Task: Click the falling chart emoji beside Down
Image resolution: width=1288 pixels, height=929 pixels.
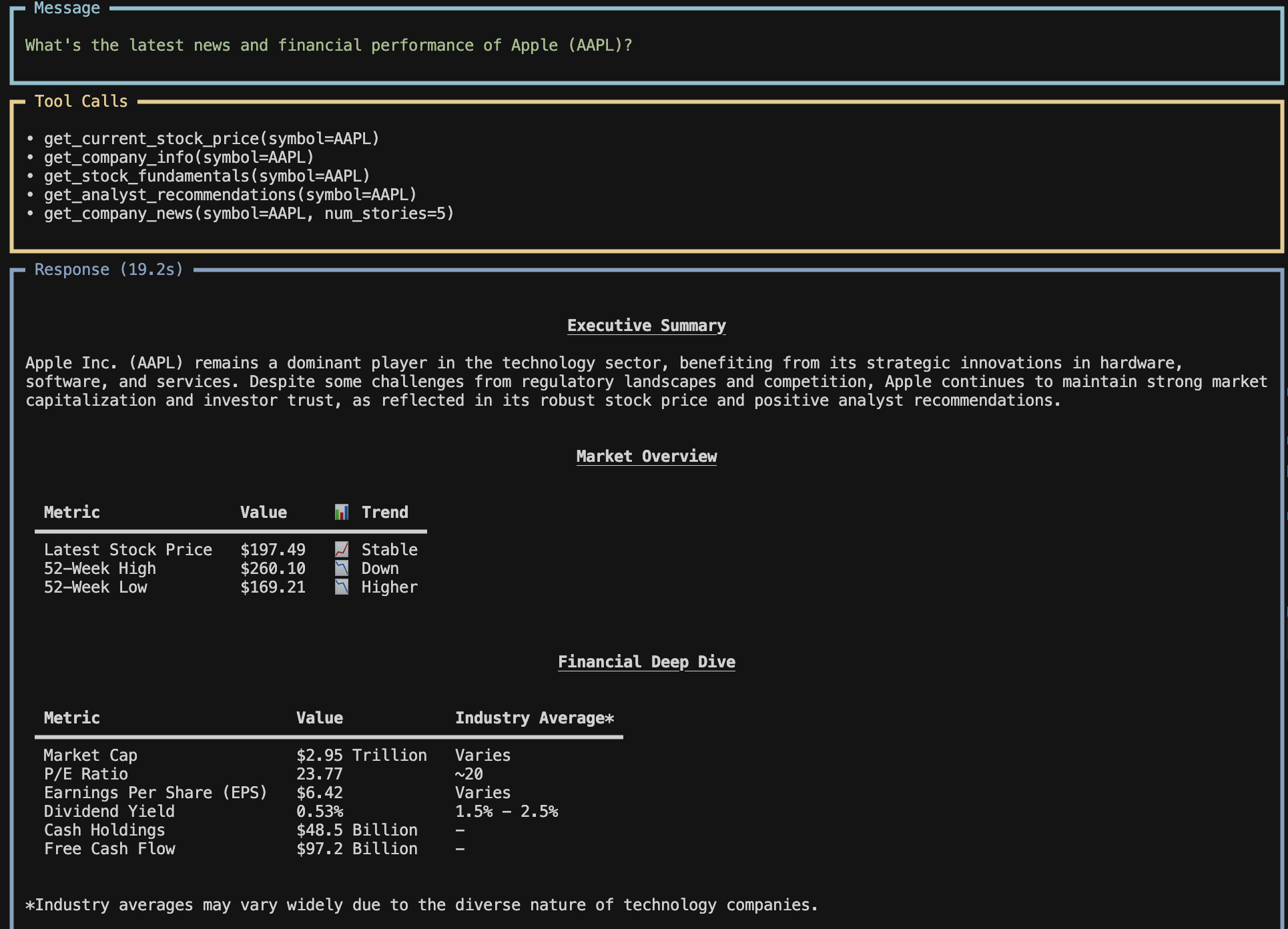Action: (341, 568)
